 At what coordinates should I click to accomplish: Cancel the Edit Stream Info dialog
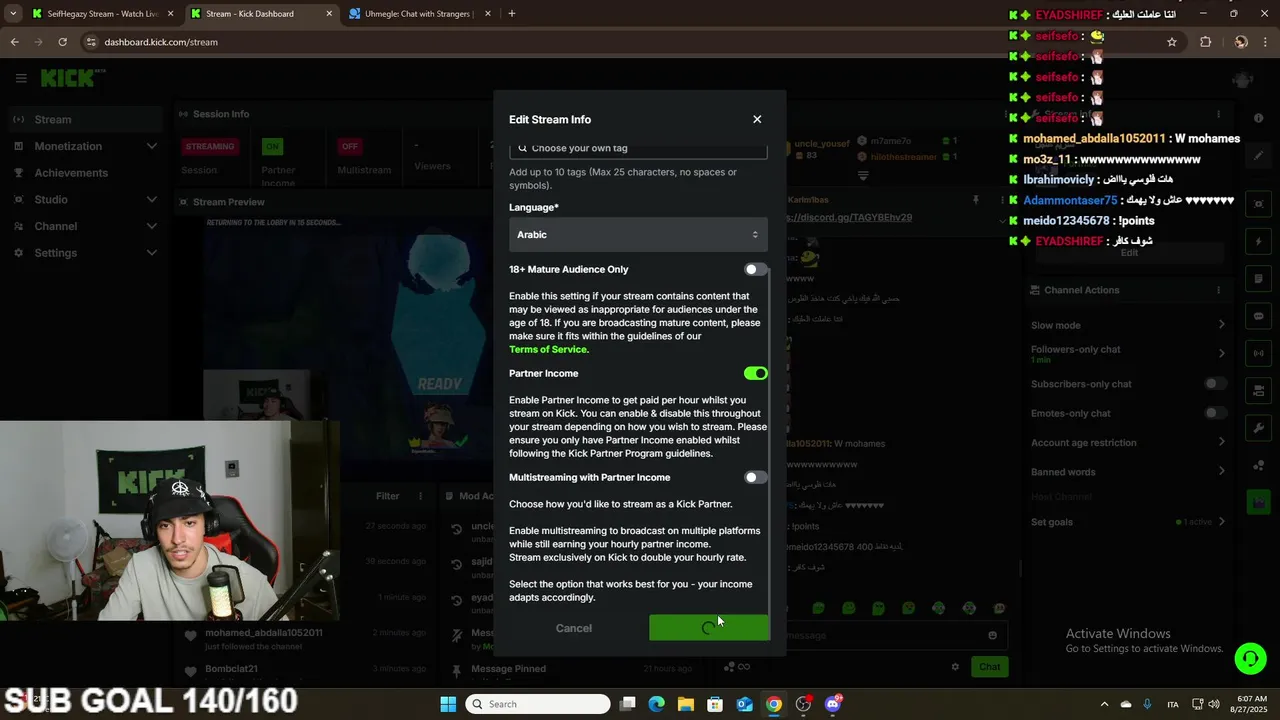click(574, 628)
